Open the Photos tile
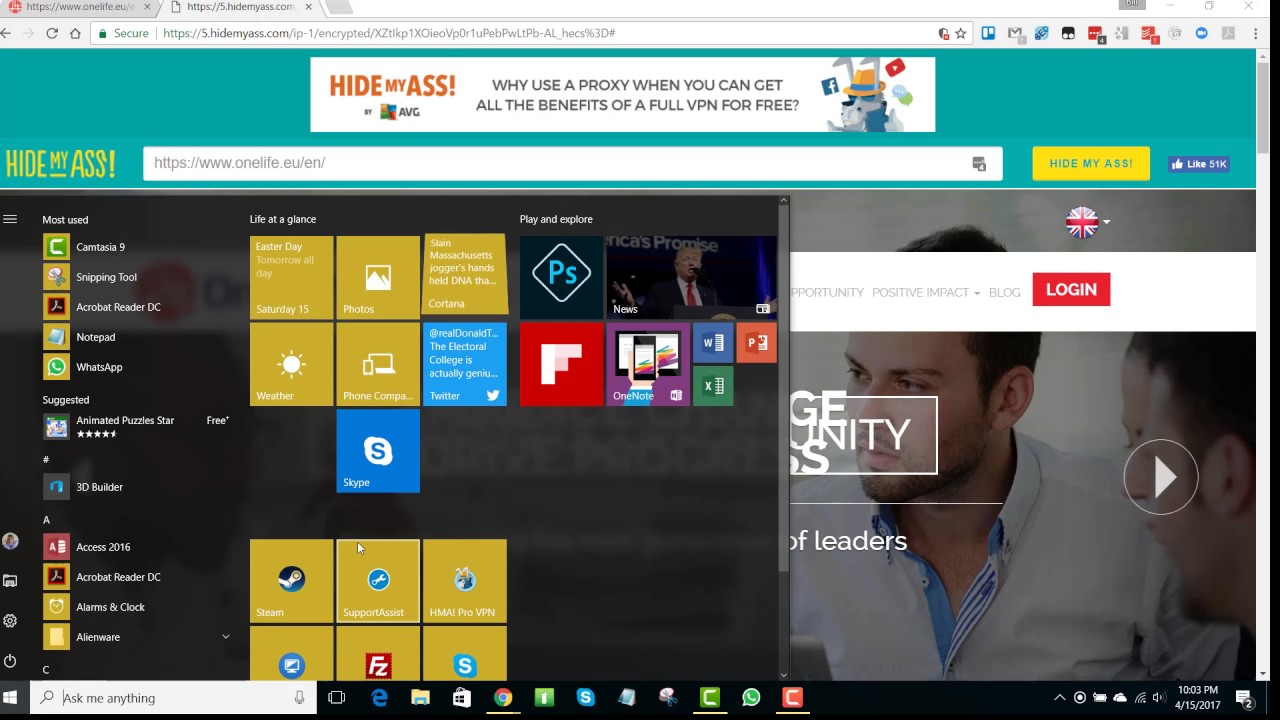Image resolution: width=1280 pixels, height=720 pixels. point(378,277)
